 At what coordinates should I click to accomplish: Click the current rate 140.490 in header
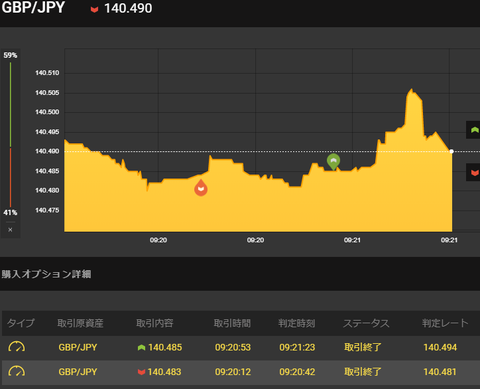(128, 9)
